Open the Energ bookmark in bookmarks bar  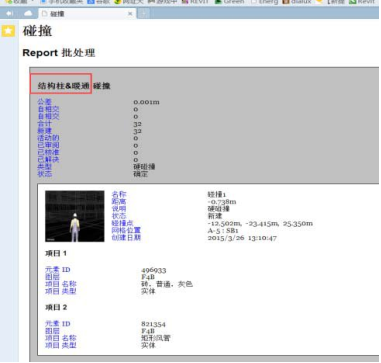click(x=265, y=2)
